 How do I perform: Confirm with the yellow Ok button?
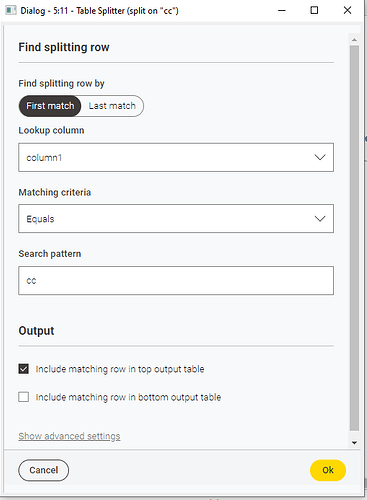tap(328, 470)
